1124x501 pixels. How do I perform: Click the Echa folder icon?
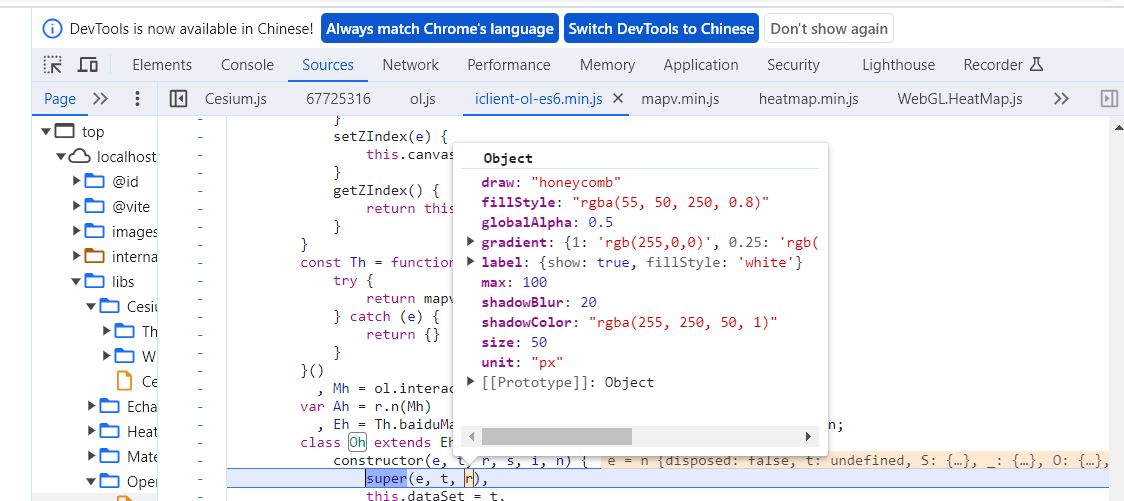pos(110,406)
